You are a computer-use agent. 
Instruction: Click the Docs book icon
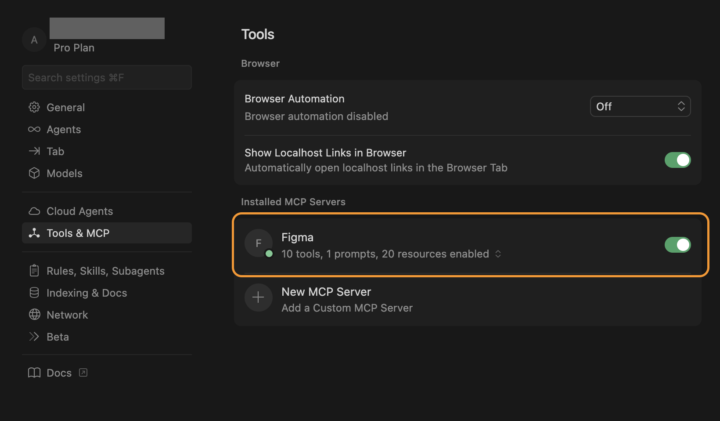tap(34, 373)
